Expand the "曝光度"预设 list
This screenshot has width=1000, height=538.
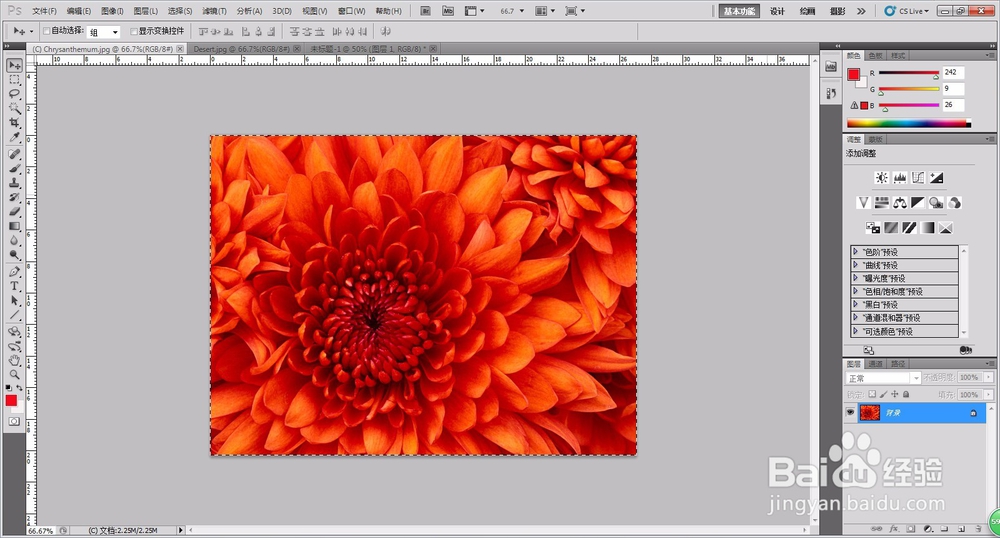coord(855,278)
